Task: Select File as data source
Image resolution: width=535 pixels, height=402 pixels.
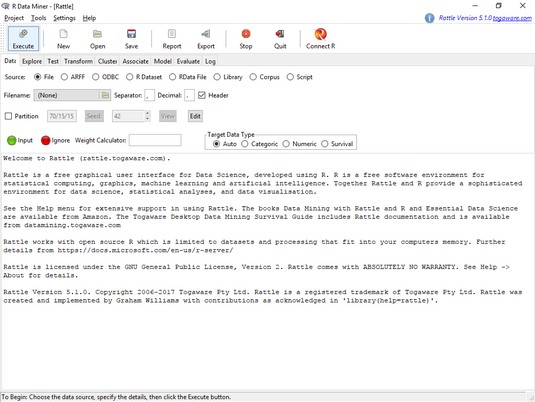Action: [38, 77]
